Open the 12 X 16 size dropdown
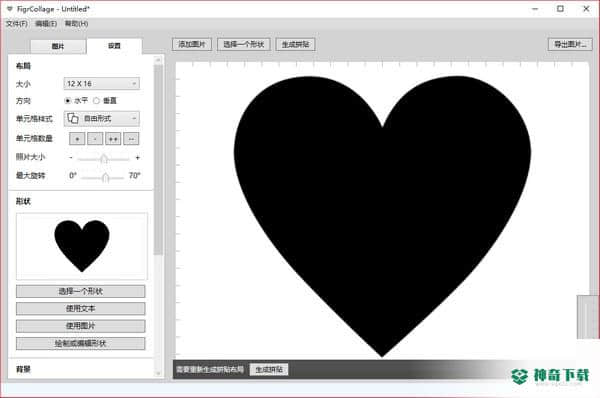This screenshot has width=600, height=398. (x=102, y=83)
